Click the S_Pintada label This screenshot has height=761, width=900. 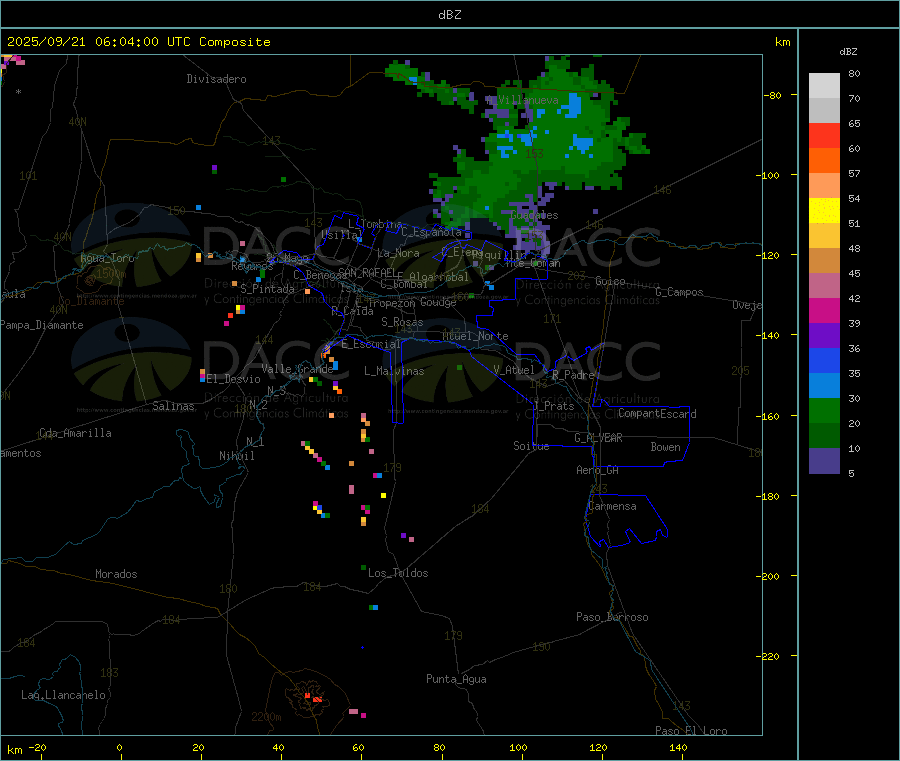click(x=267, y=289)
